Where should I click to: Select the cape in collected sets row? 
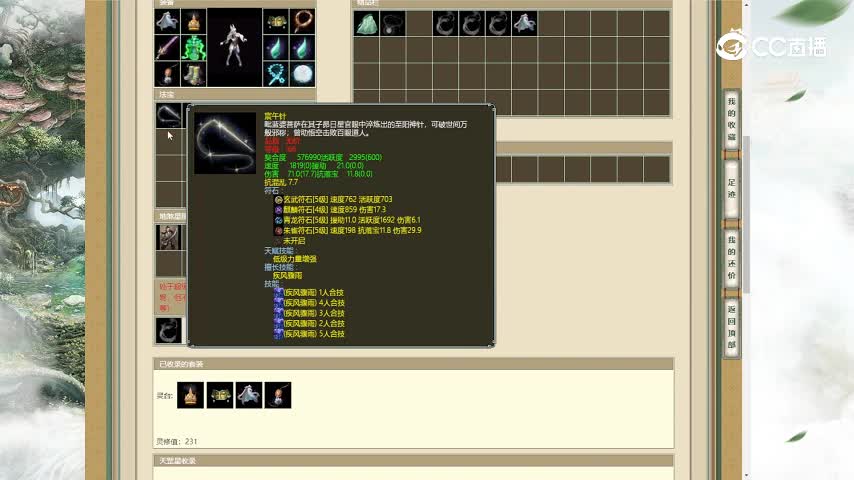coord(248,395)
